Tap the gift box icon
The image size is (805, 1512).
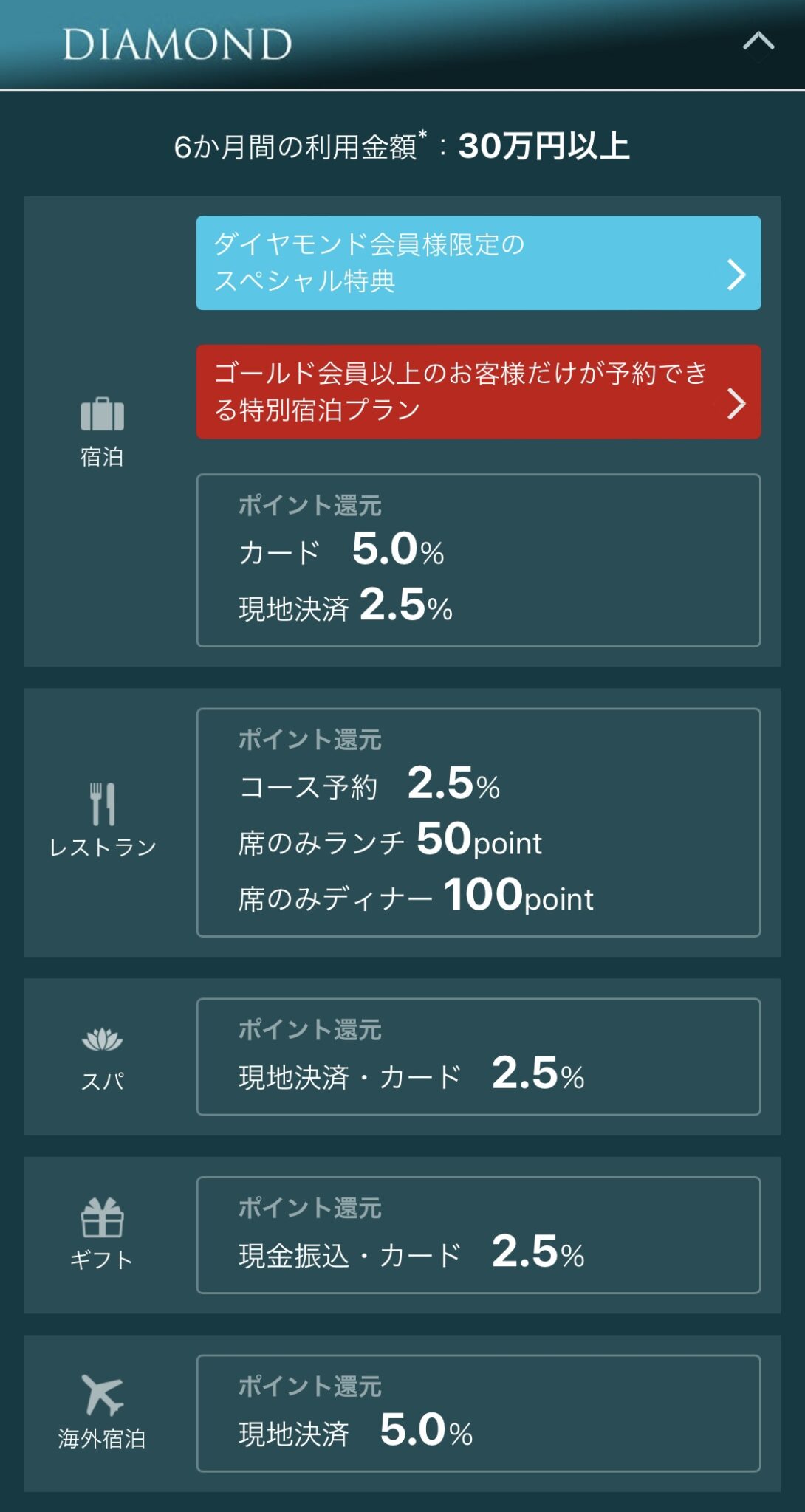point(102,1217)
